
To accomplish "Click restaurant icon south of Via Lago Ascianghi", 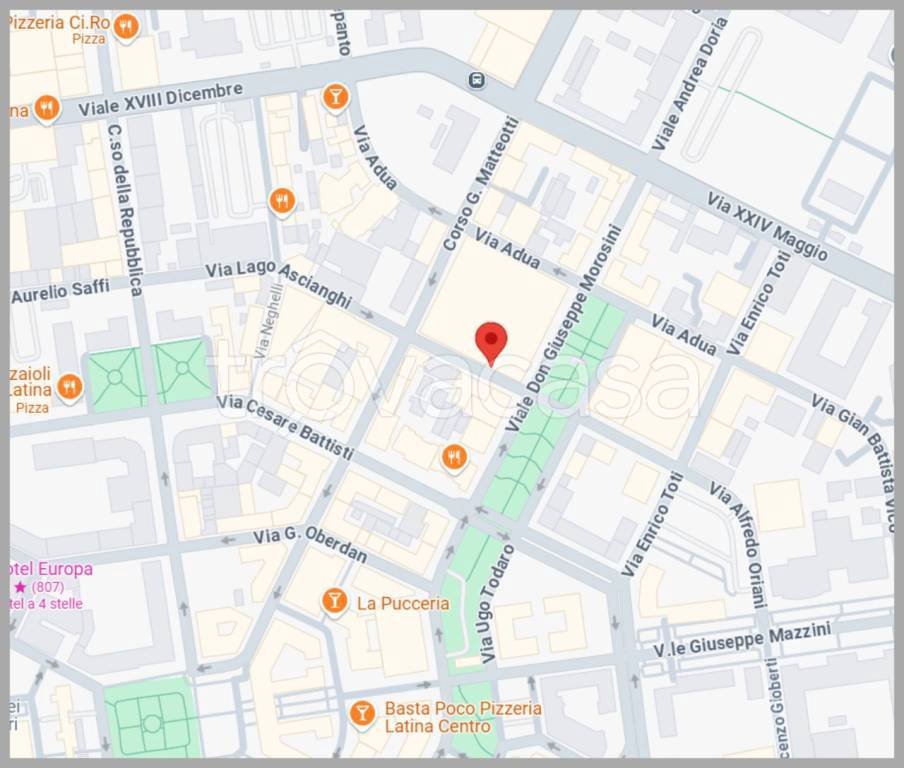I will point(454,457).
